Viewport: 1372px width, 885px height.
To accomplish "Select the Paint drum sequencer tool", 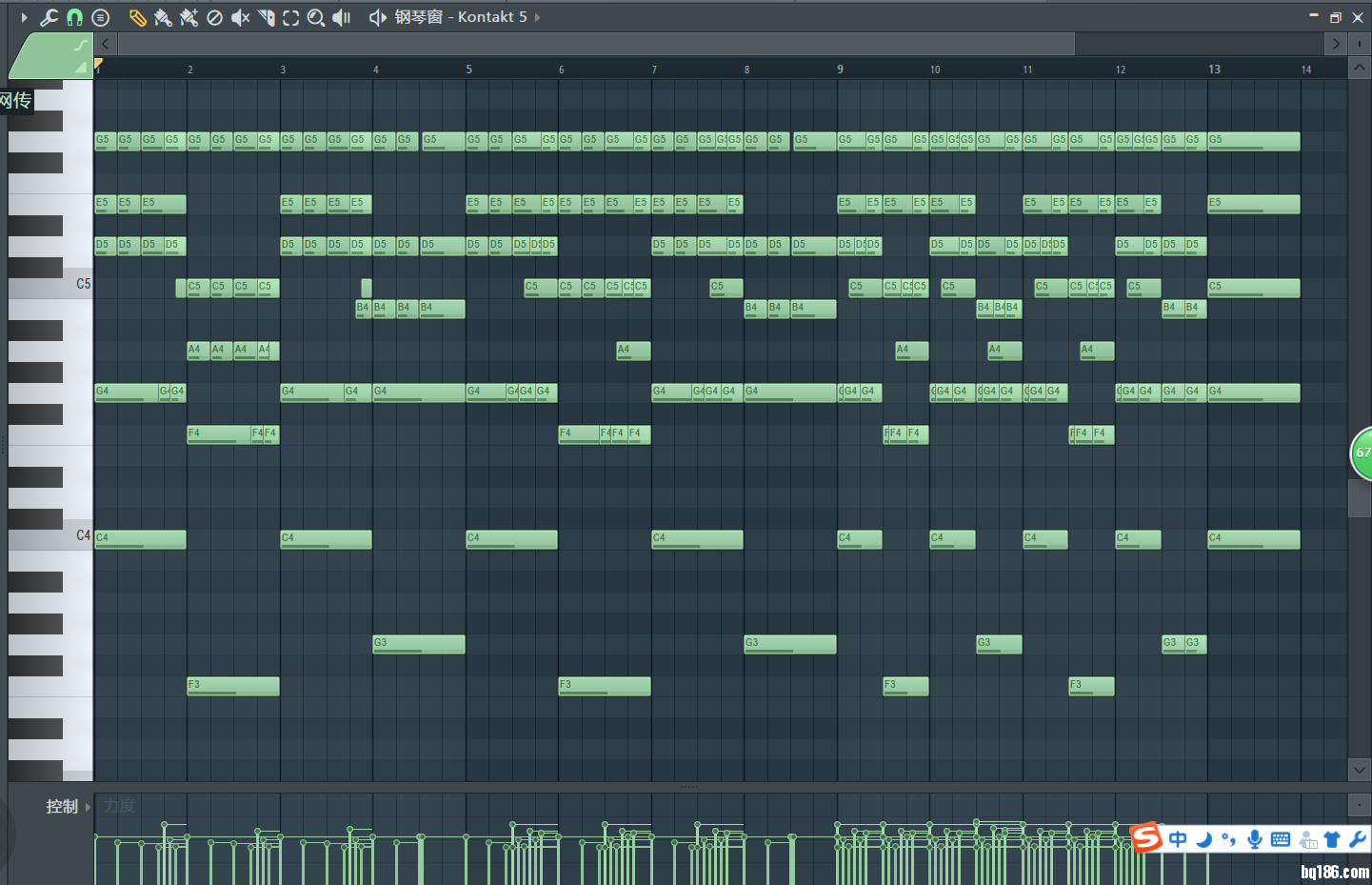I will 189,17.
